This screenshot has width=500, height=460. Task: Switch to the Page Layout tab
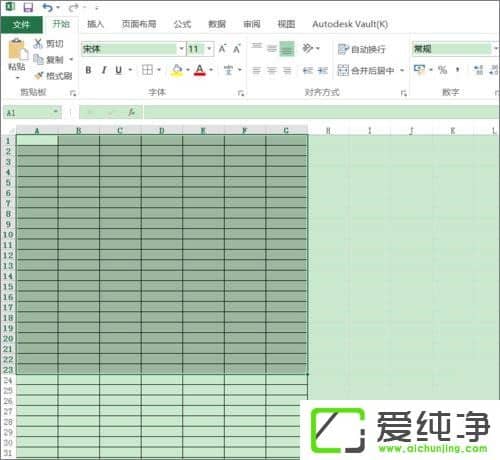(139, 24)
